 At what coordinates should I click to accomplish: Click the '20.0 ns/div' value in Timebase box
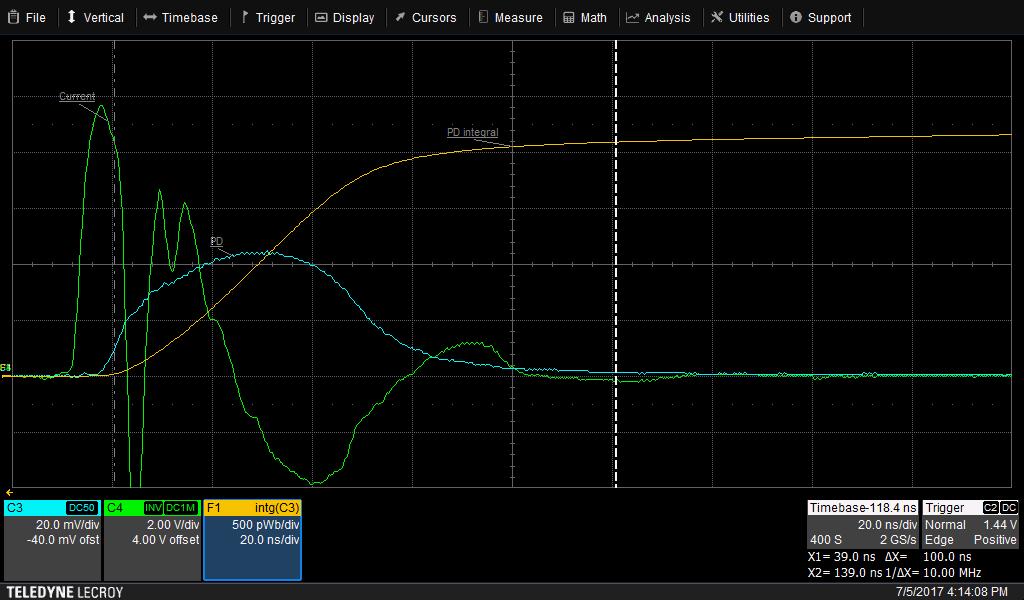coord(888,525)
